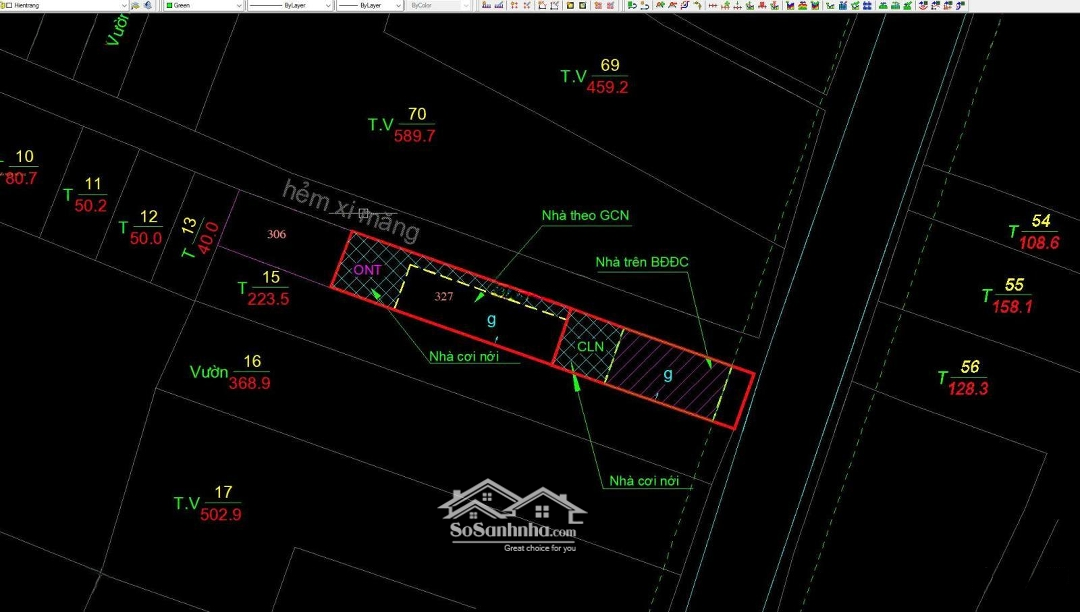Select the 'hẻm xi măng' road label

point(350,211)
